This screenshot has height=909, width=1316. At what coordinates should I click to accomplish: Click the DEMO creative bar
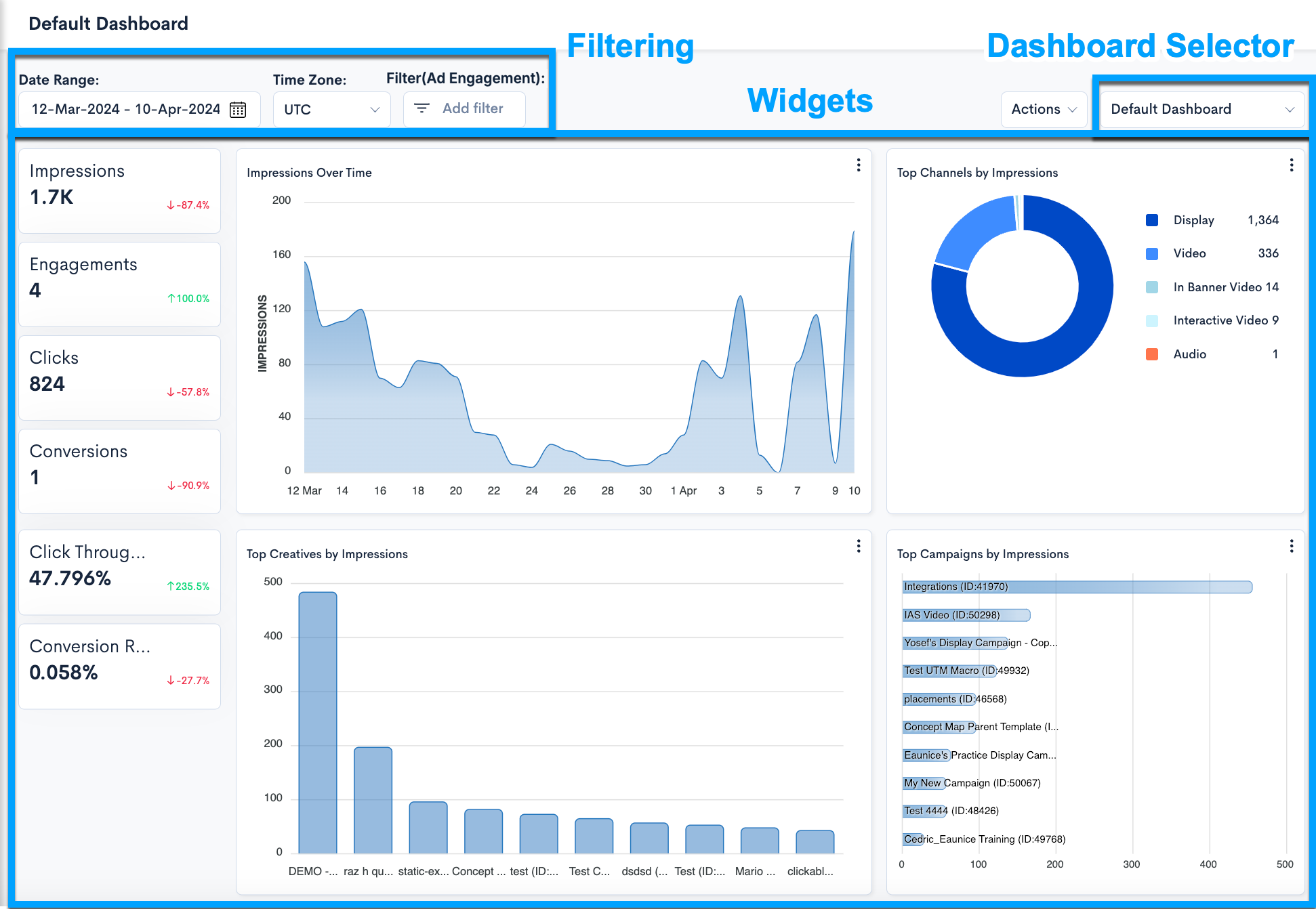pos(318,723)
